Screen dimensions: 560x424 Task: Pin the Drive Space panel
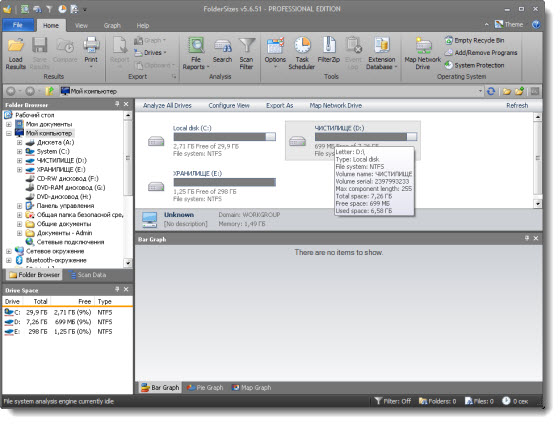pos(117,289)
